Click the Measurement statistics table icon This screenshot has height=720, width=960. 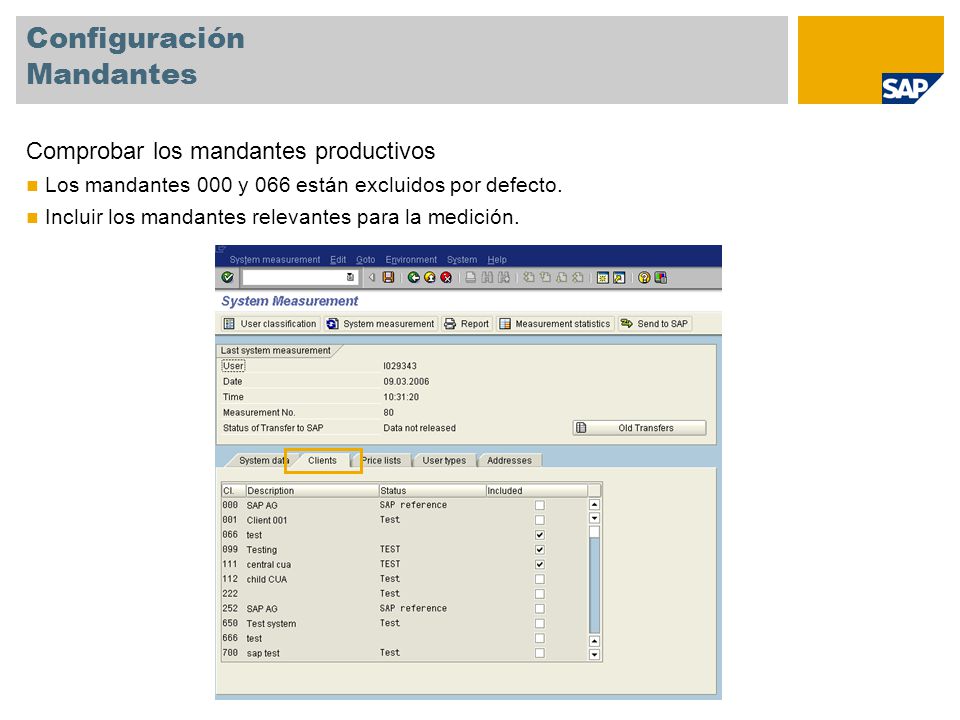point(504,324)
